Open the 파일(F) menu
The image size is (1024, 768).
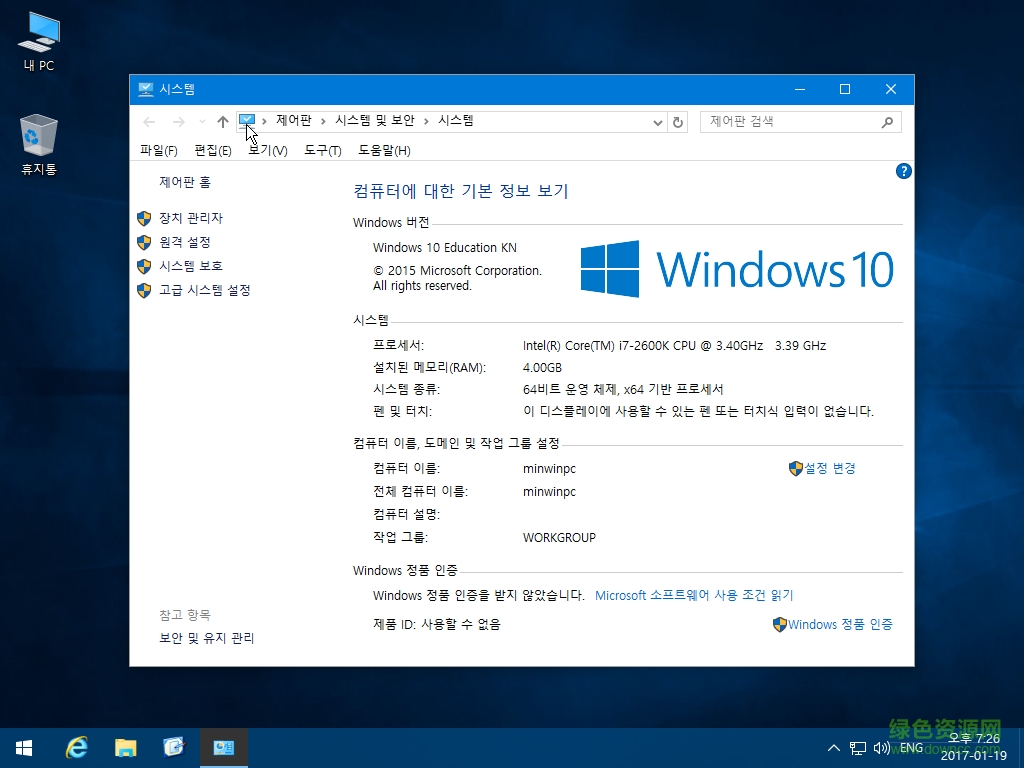[158, 151]
